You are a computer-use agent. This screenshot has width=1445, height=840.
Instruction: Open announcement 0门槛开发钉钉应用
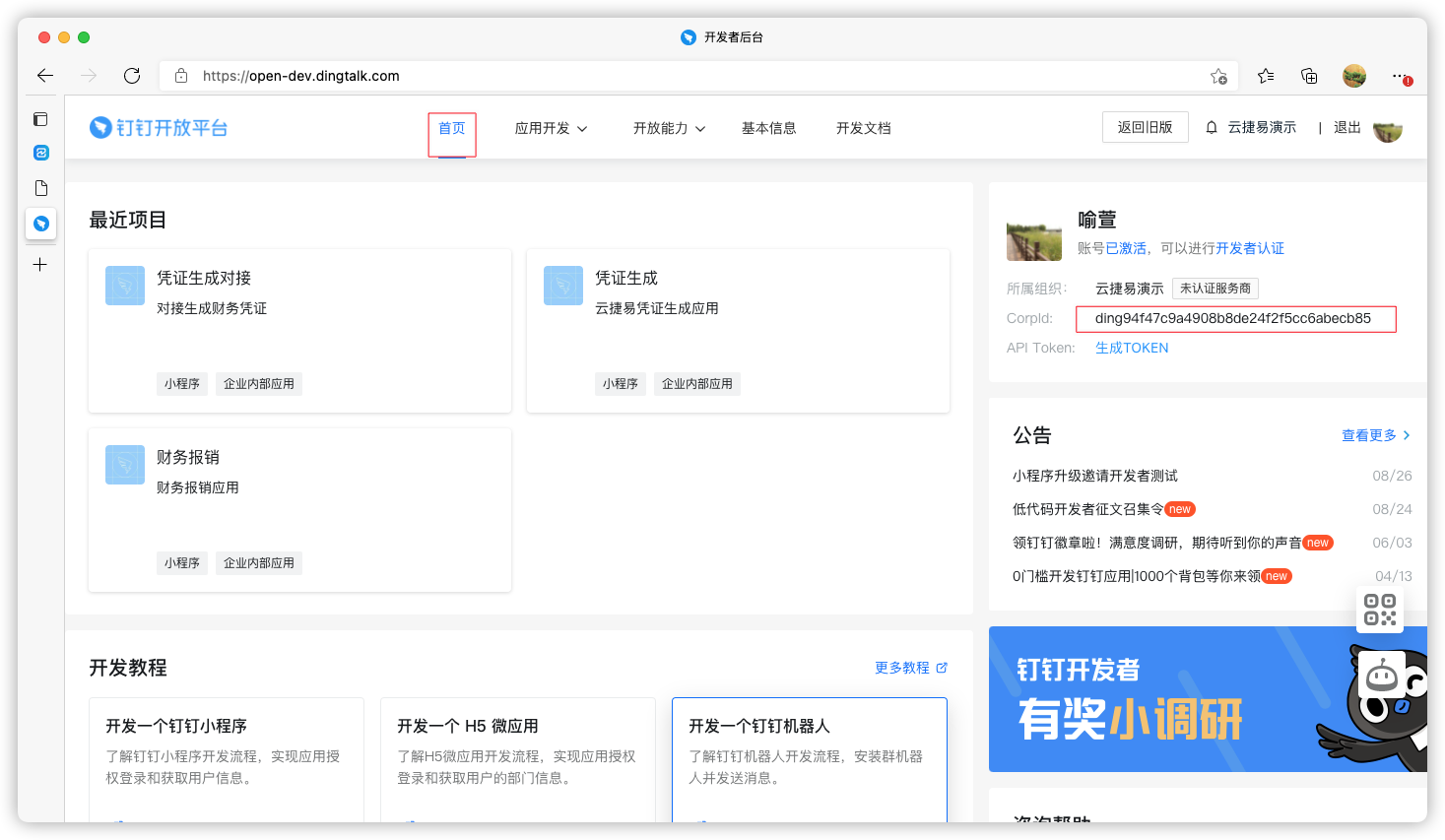pos(1137,576)
